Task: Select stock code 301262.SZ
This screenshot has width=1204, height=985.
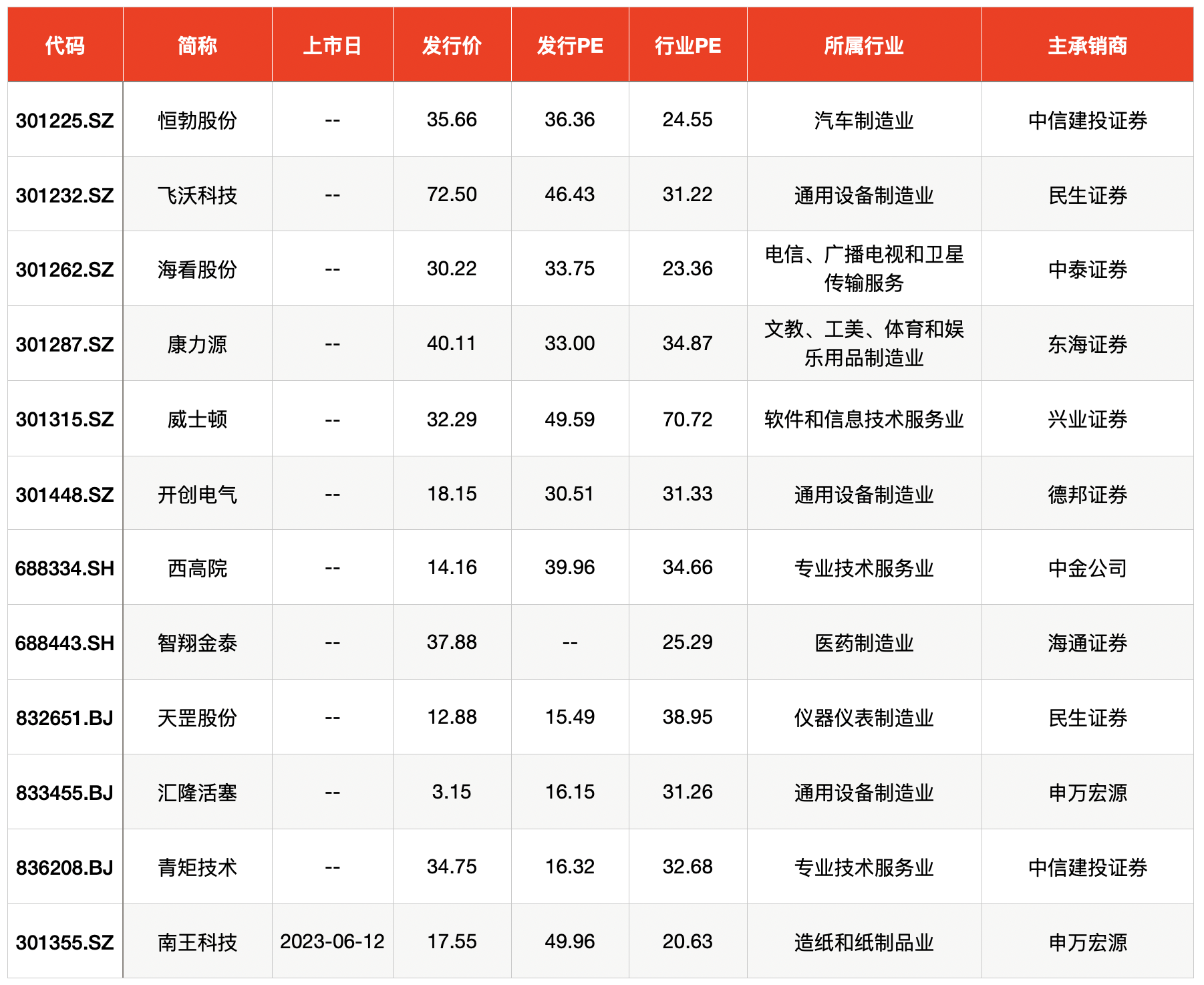Action: tap(65, 269)
